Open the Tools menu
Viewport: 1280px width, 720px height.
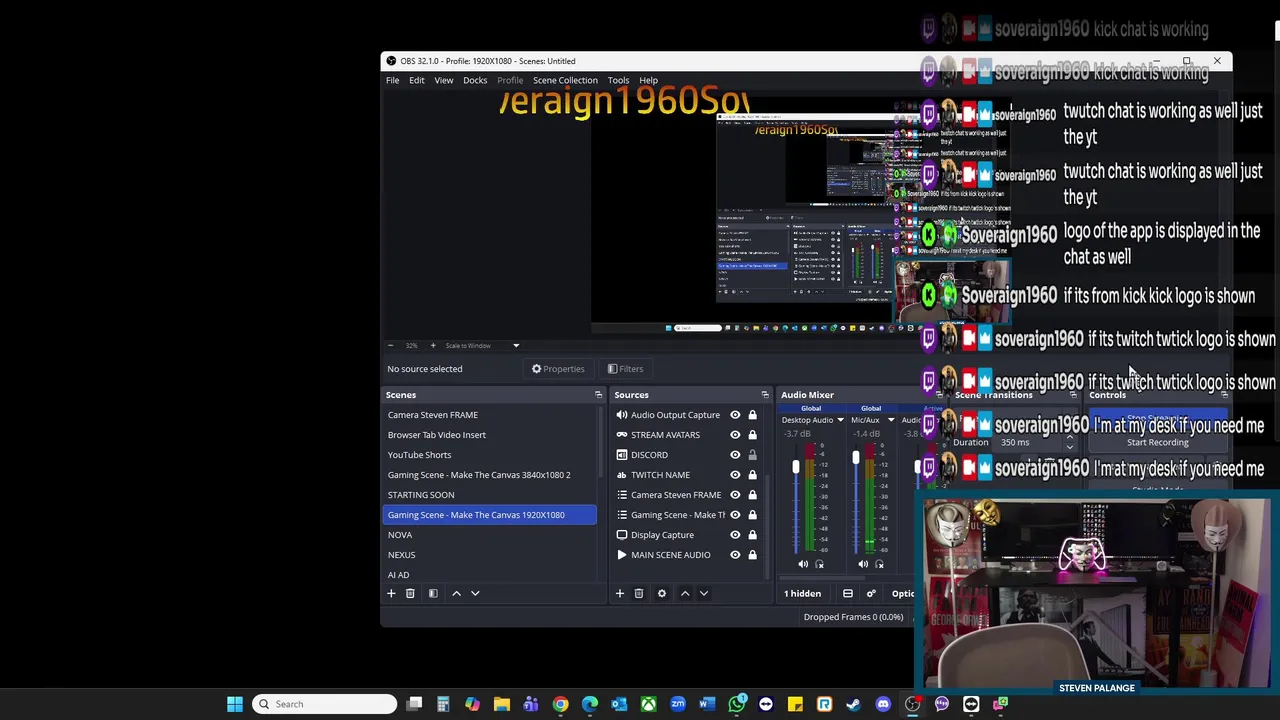point(618,81)
